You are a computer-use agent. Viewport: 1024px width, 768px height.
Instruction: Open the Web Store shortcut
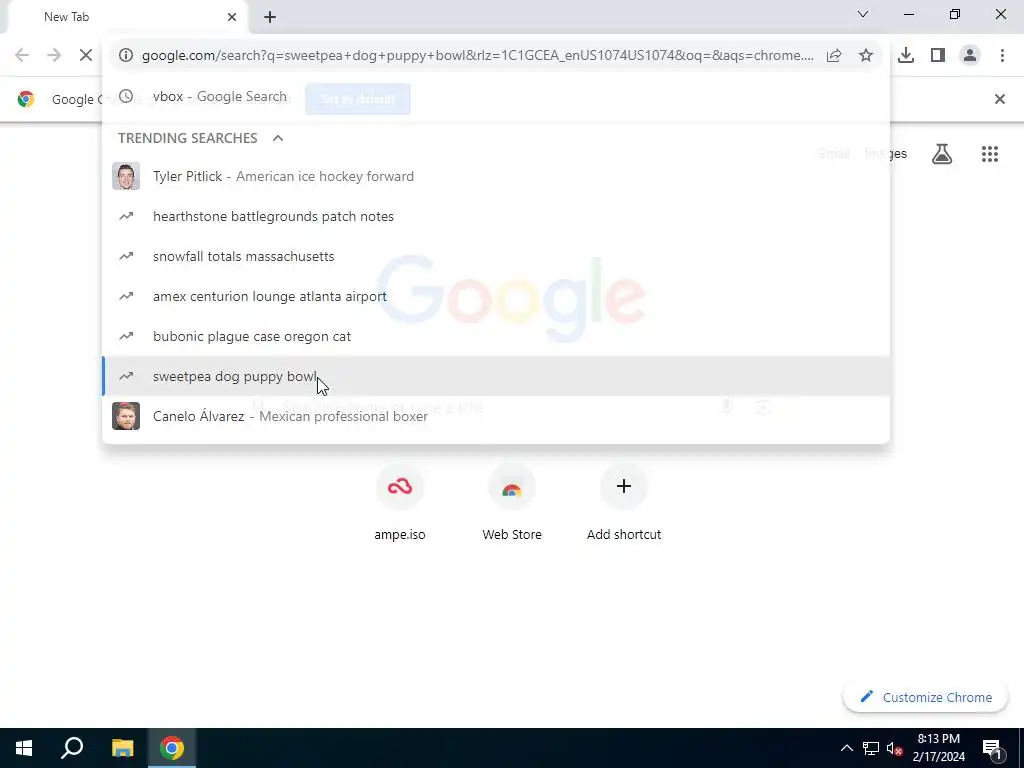click(x=512, y=503)
